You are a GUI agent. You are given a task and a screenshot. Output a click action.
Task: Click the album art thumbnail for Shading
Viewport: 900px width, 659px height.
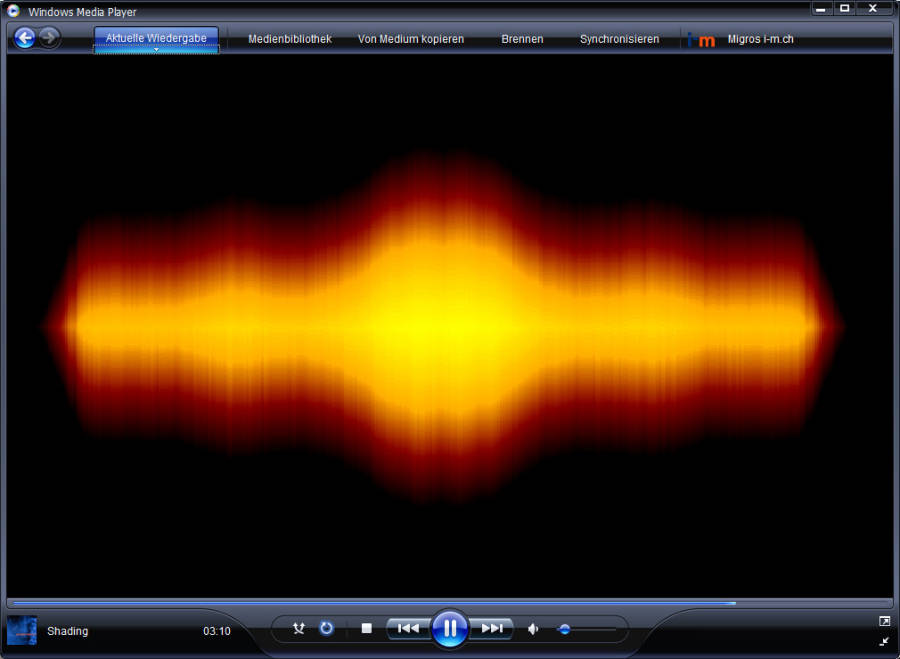(22, 631)
